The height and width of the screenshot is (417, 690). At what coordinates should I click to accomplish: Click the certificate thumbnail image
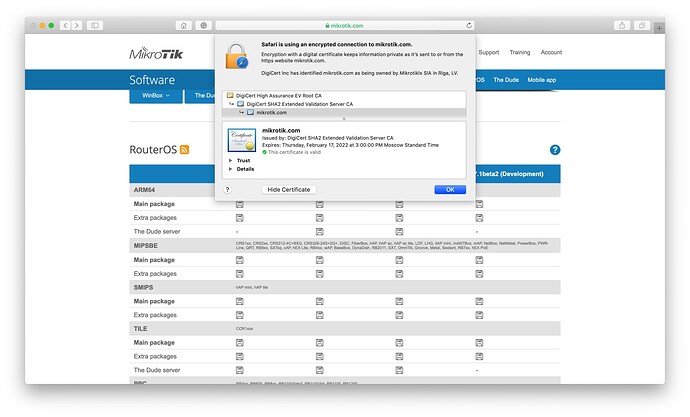click(x=242, y=140)
